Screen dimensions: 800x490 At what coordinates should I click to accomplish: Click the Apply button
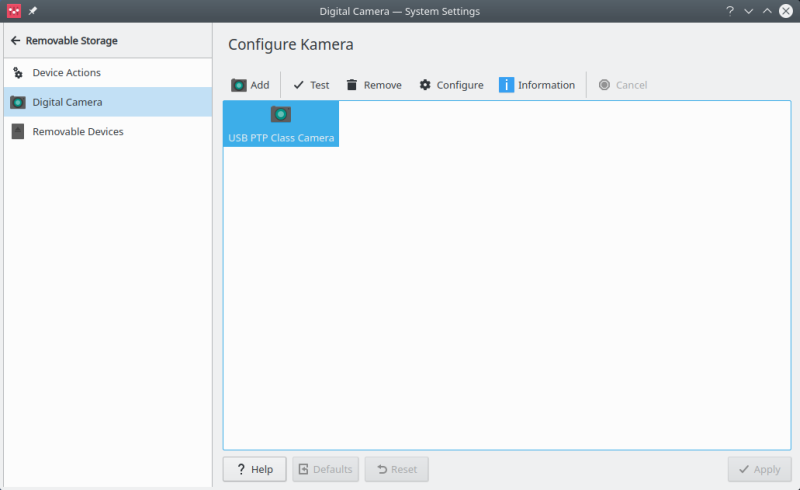(x=759, y=469)
